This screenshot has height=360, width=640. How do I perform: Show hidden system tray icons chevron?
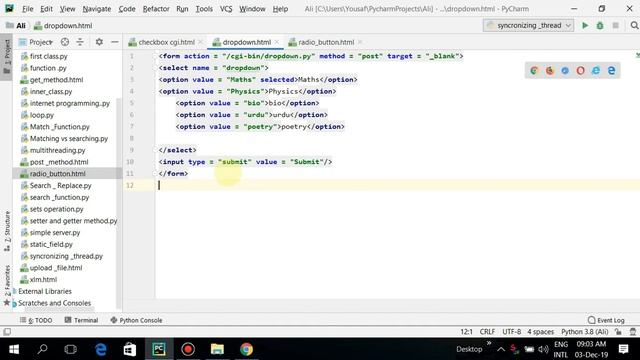pyautogui.click(x=501, y=349)
